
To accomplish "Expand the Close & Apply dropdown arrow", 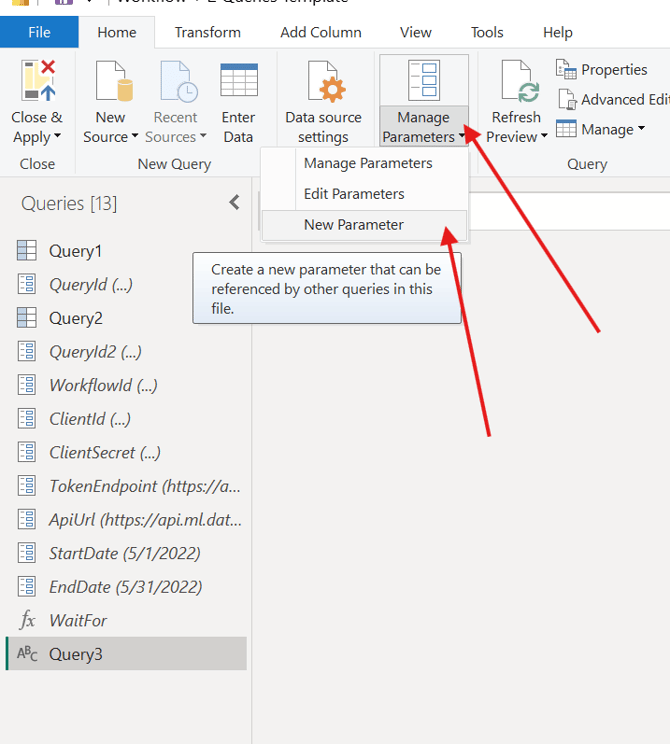I will point(57,138).
